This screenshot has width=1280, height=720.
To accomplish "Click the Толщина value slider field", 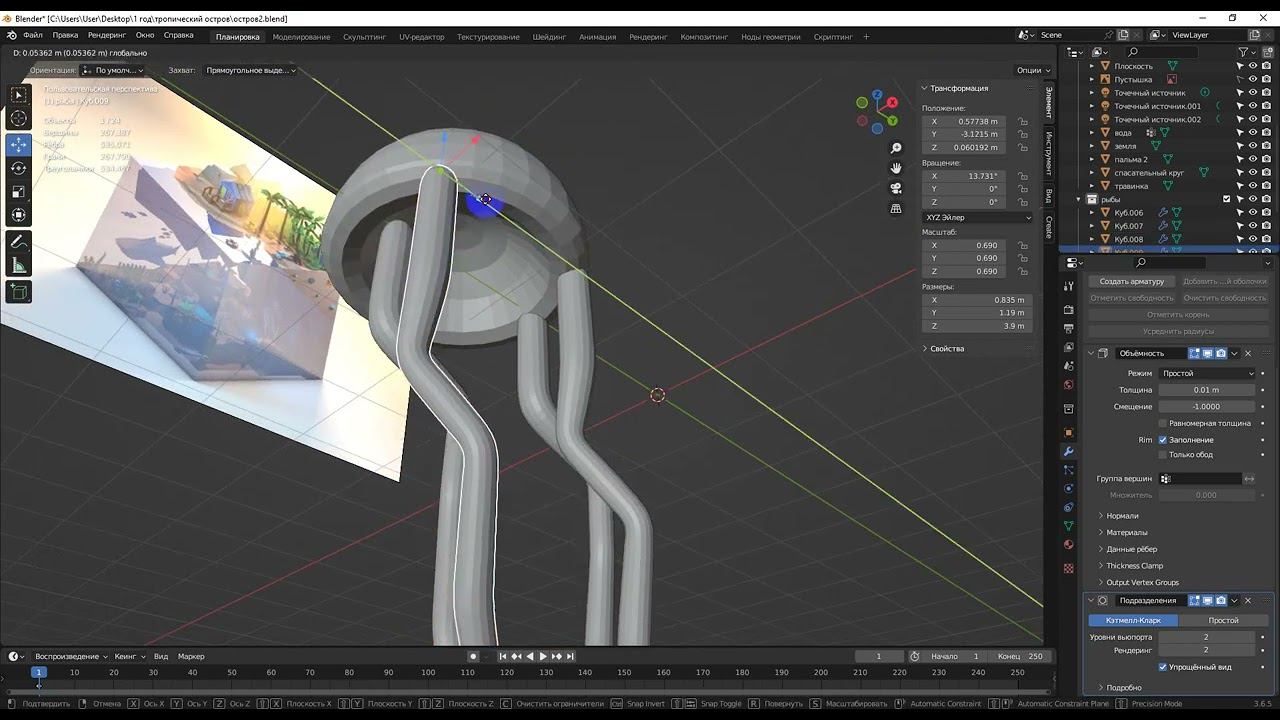I will point(1206,390).
